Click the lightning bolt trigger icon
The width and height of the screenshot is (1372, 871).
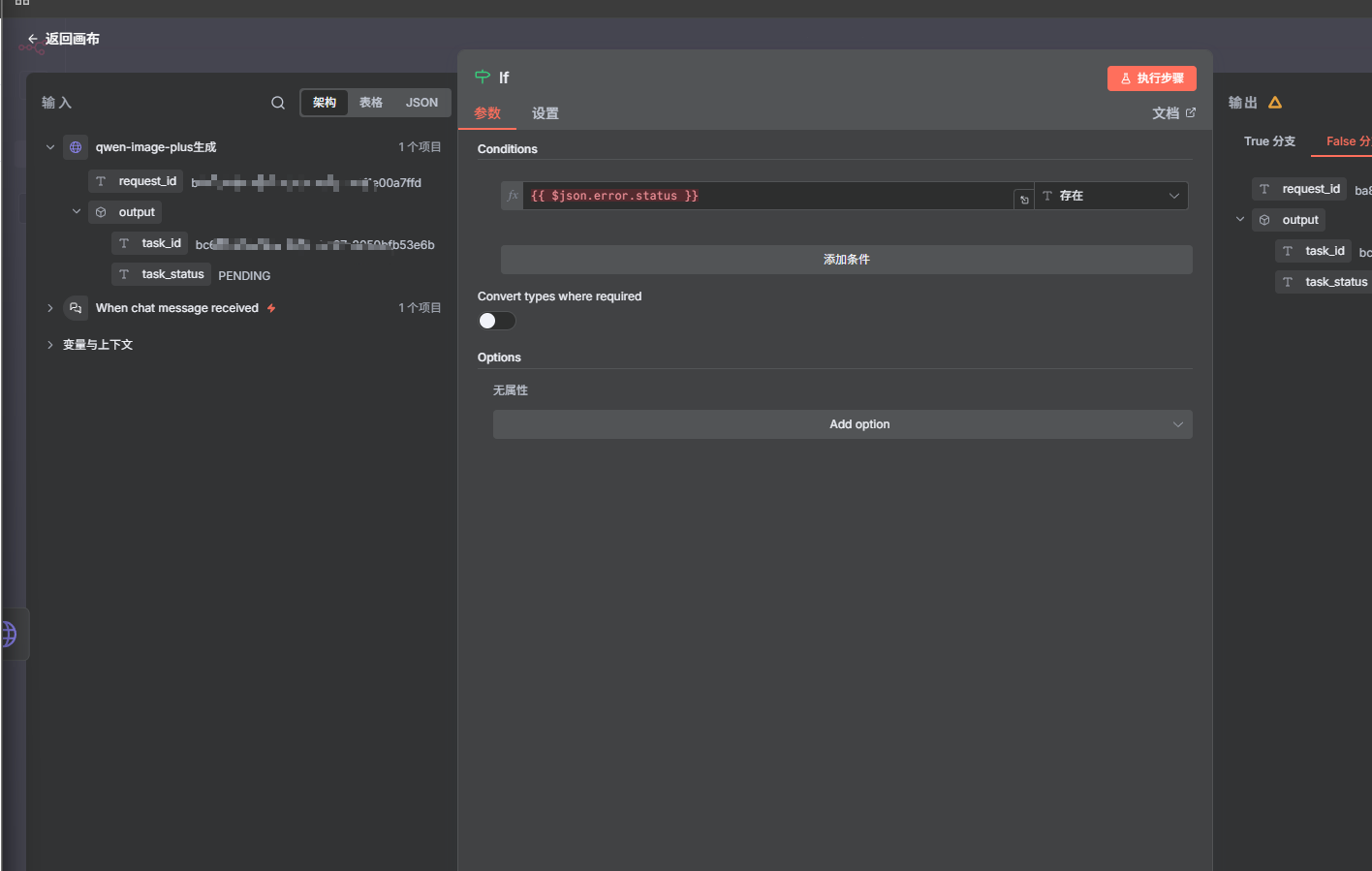click(271, 308)
